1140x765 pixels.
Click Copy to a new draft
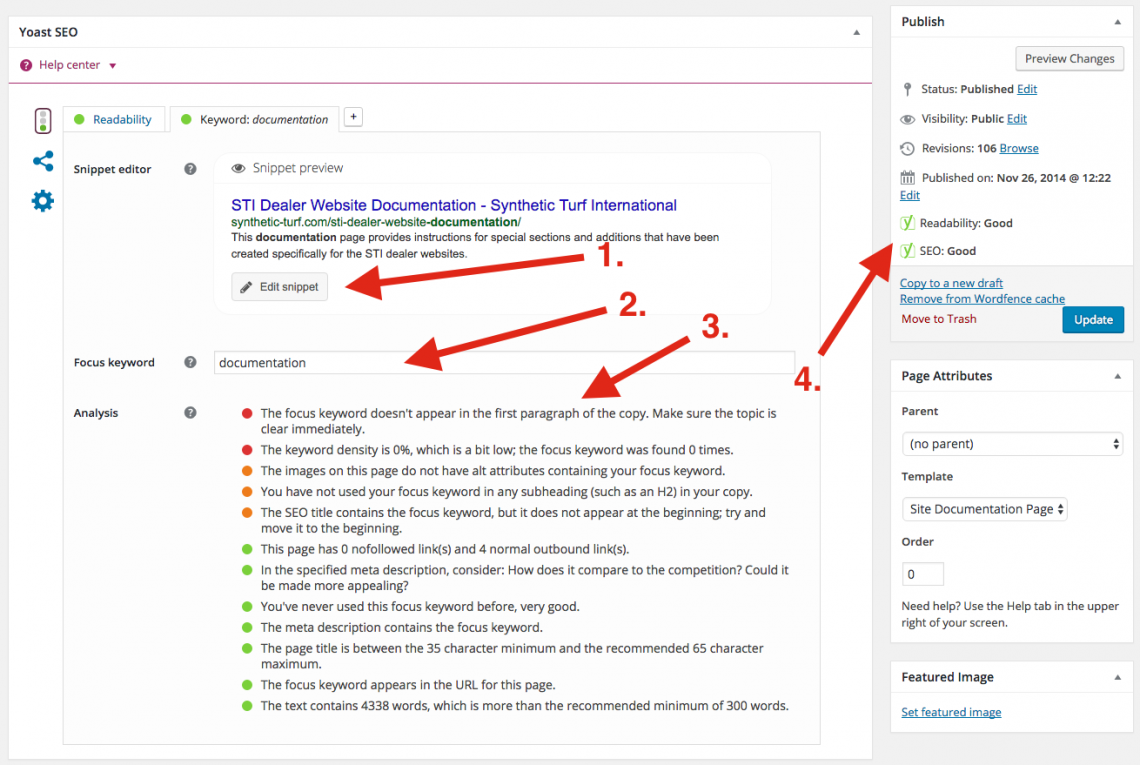[951, 283]
